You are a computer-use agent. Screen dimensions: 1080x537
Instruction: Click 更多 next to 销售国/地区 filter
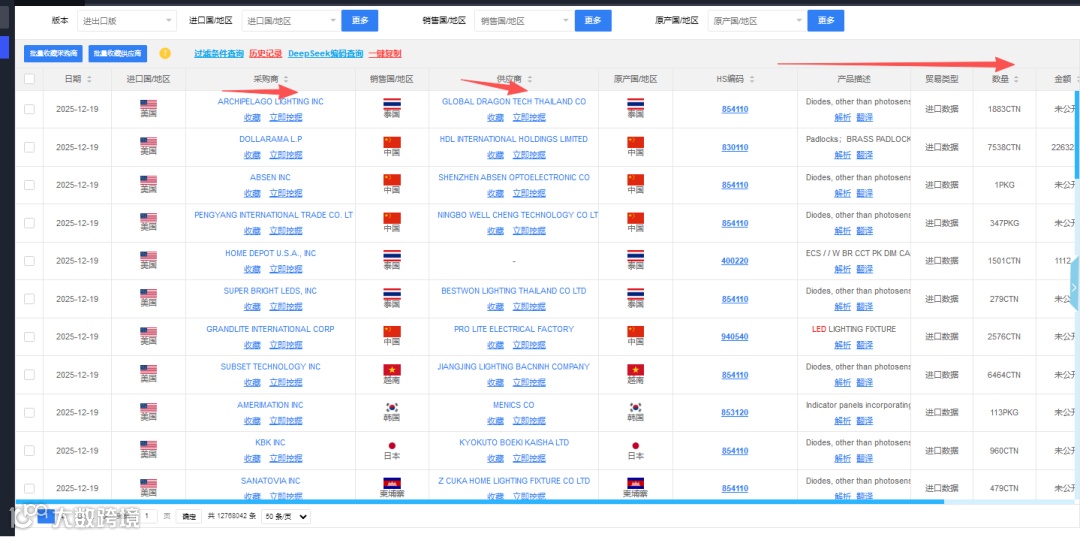coord(593,21)
